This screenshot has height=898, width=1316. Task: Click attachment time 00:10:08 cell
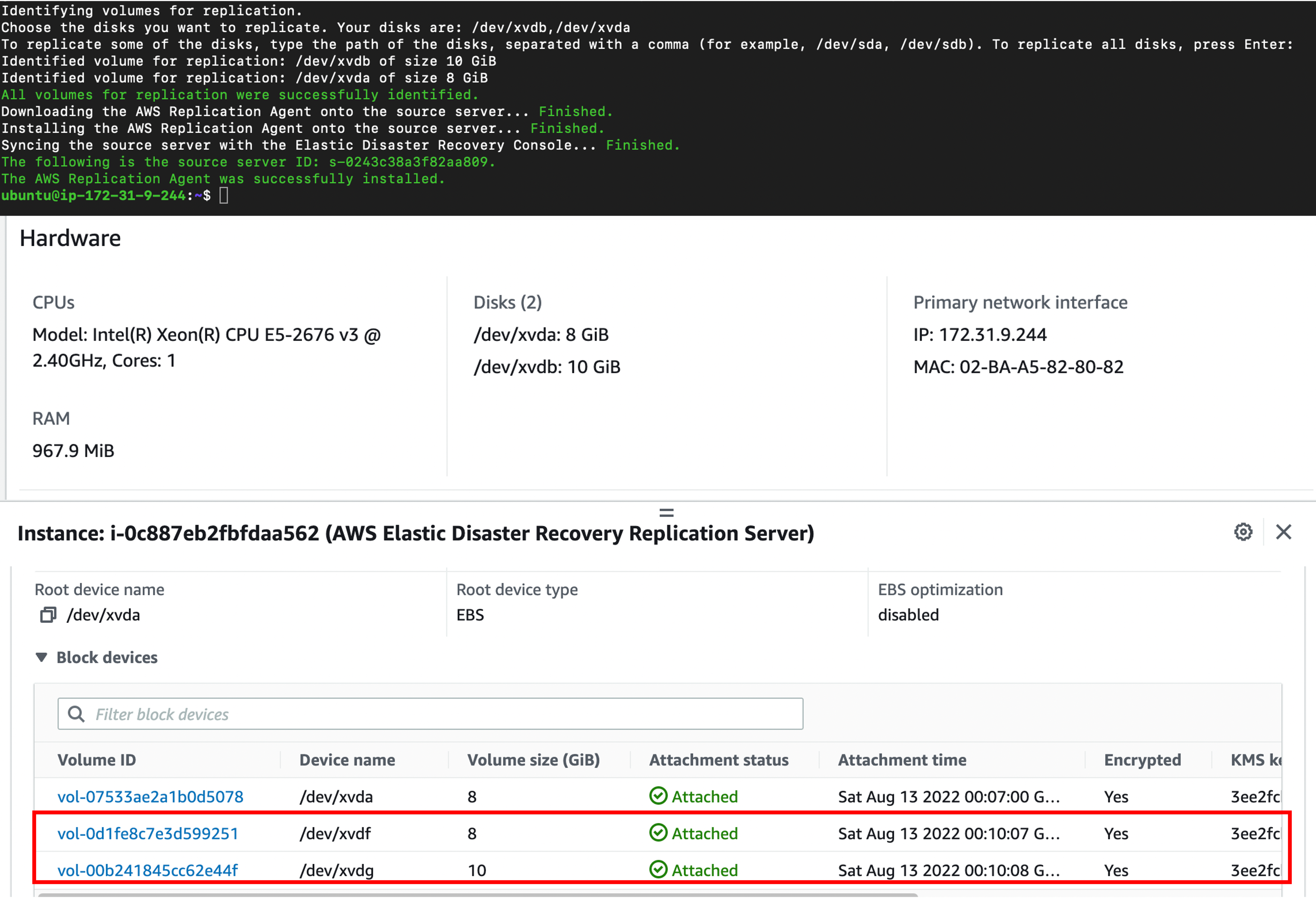[948, 870]
